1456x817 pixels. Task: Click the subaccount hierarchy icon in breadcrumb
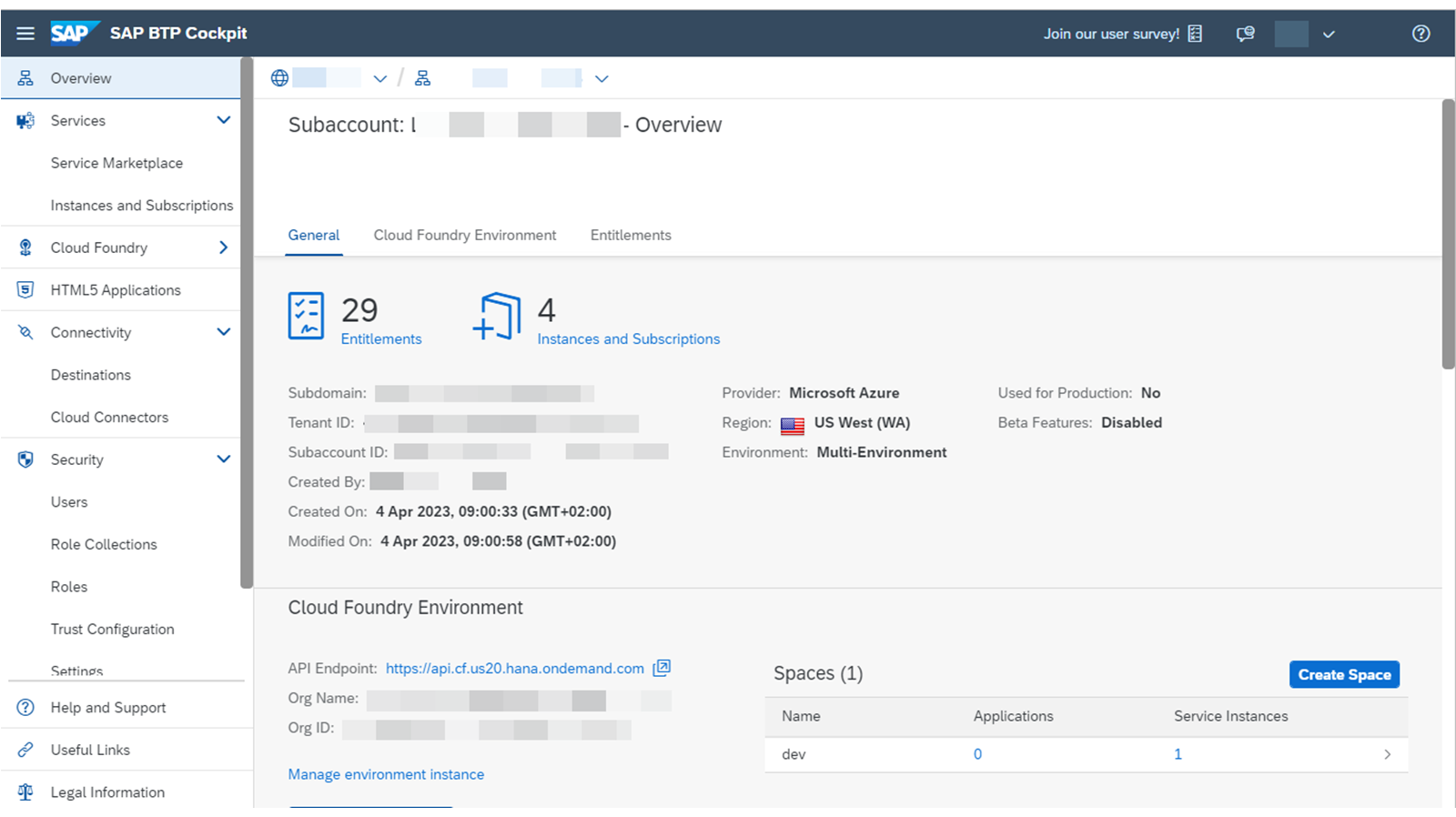423,78
